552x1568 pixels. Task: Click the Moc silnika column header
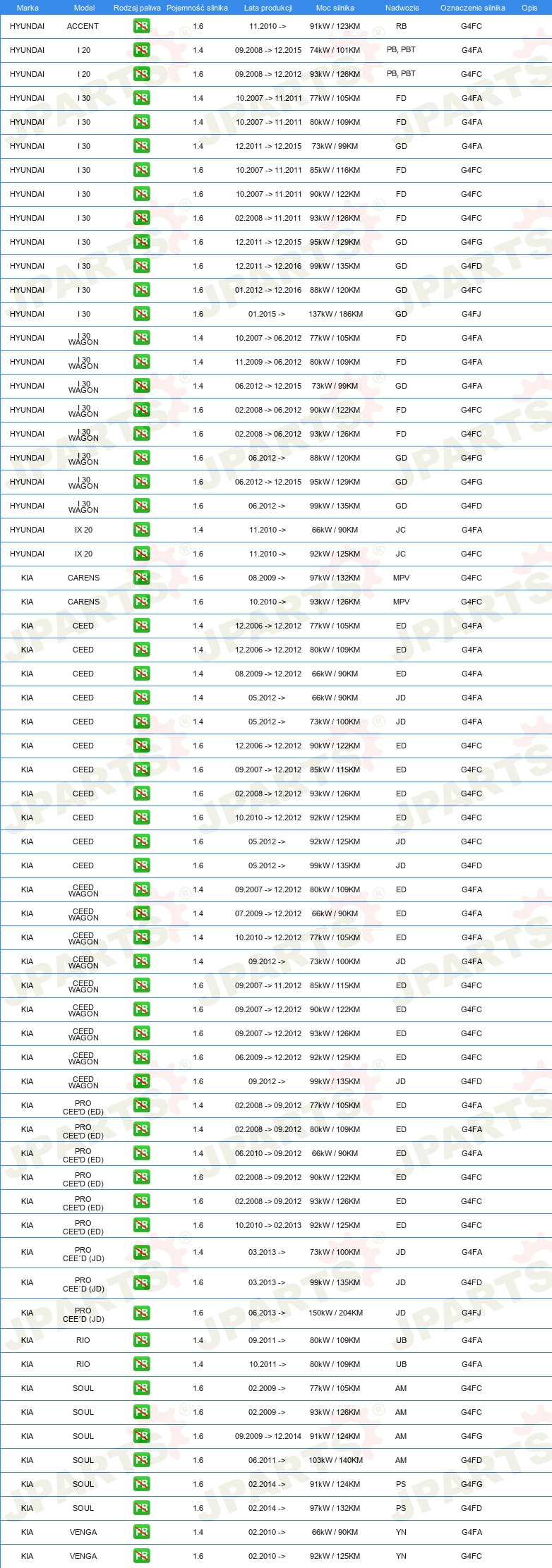tap(335, 8)
